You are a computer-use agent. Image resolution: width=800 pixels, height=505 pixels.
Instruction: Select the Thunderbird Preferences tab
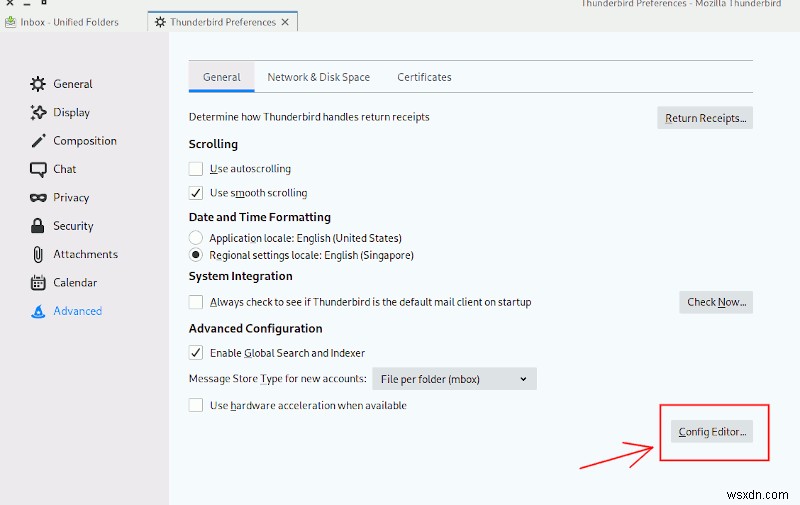(222, 22)
